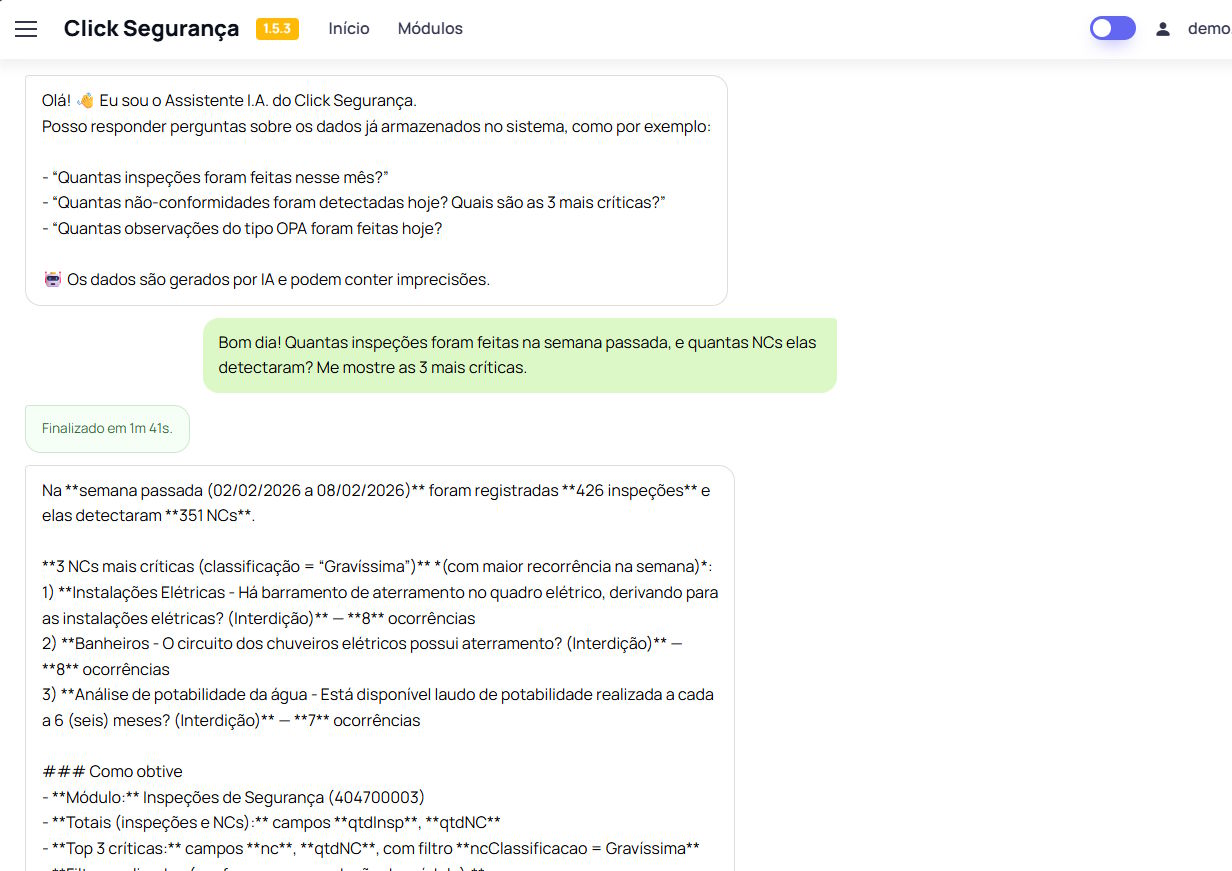Select Módulos in the navigation bar

pyautogui.click(x=430, y=29)
